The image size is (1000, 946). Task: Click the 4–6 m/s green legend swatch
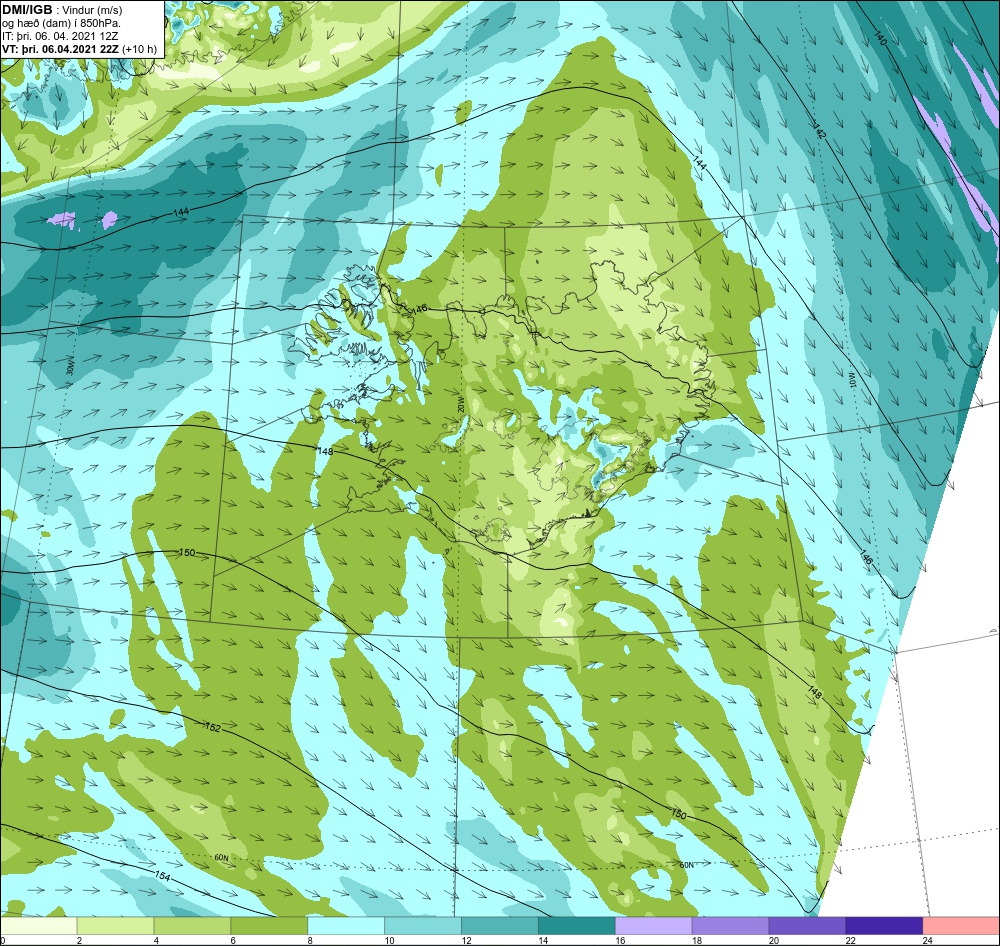pos(192,926)
